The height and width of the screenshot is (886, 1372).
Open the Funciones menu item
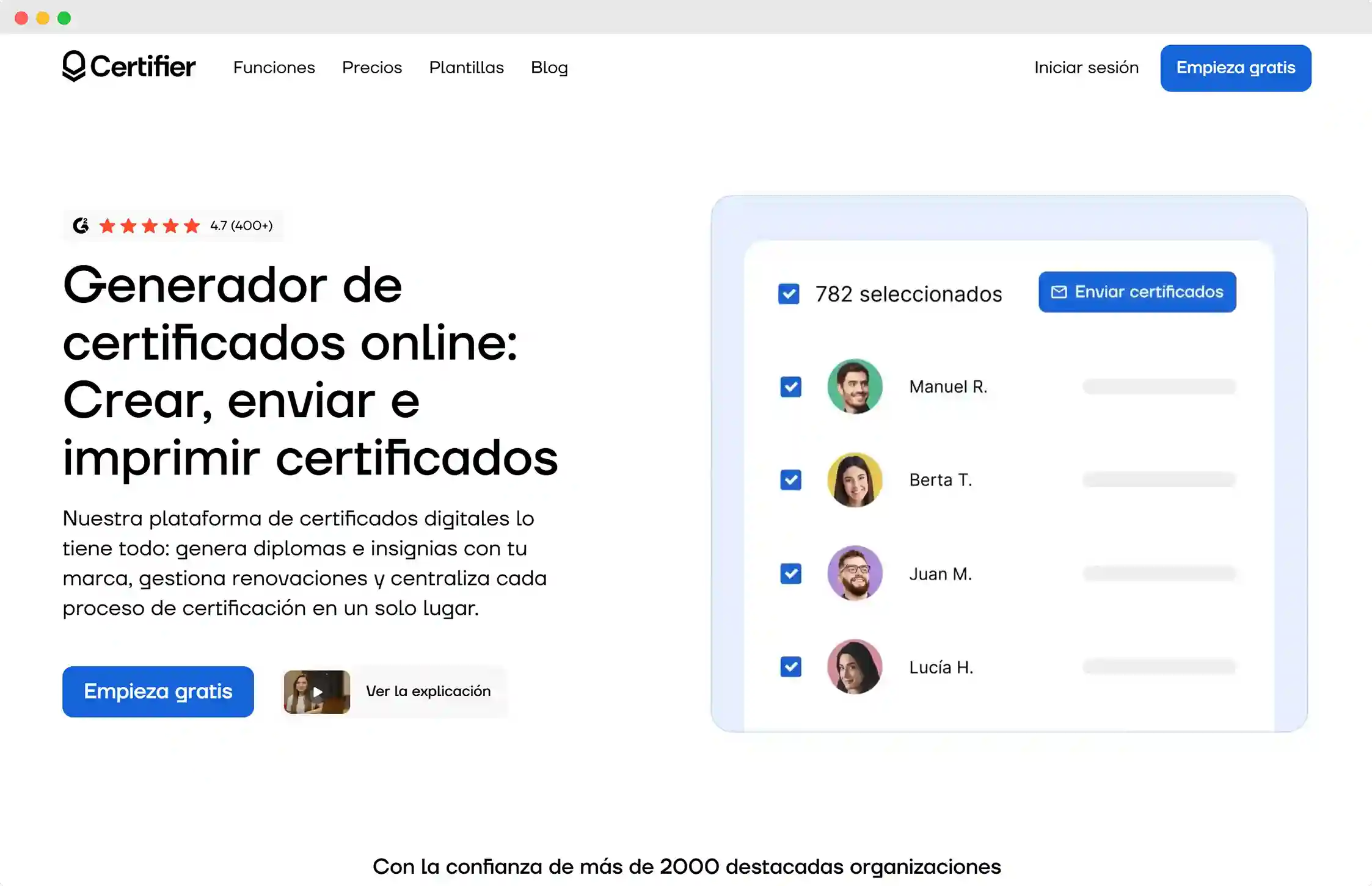click(274, 68)
